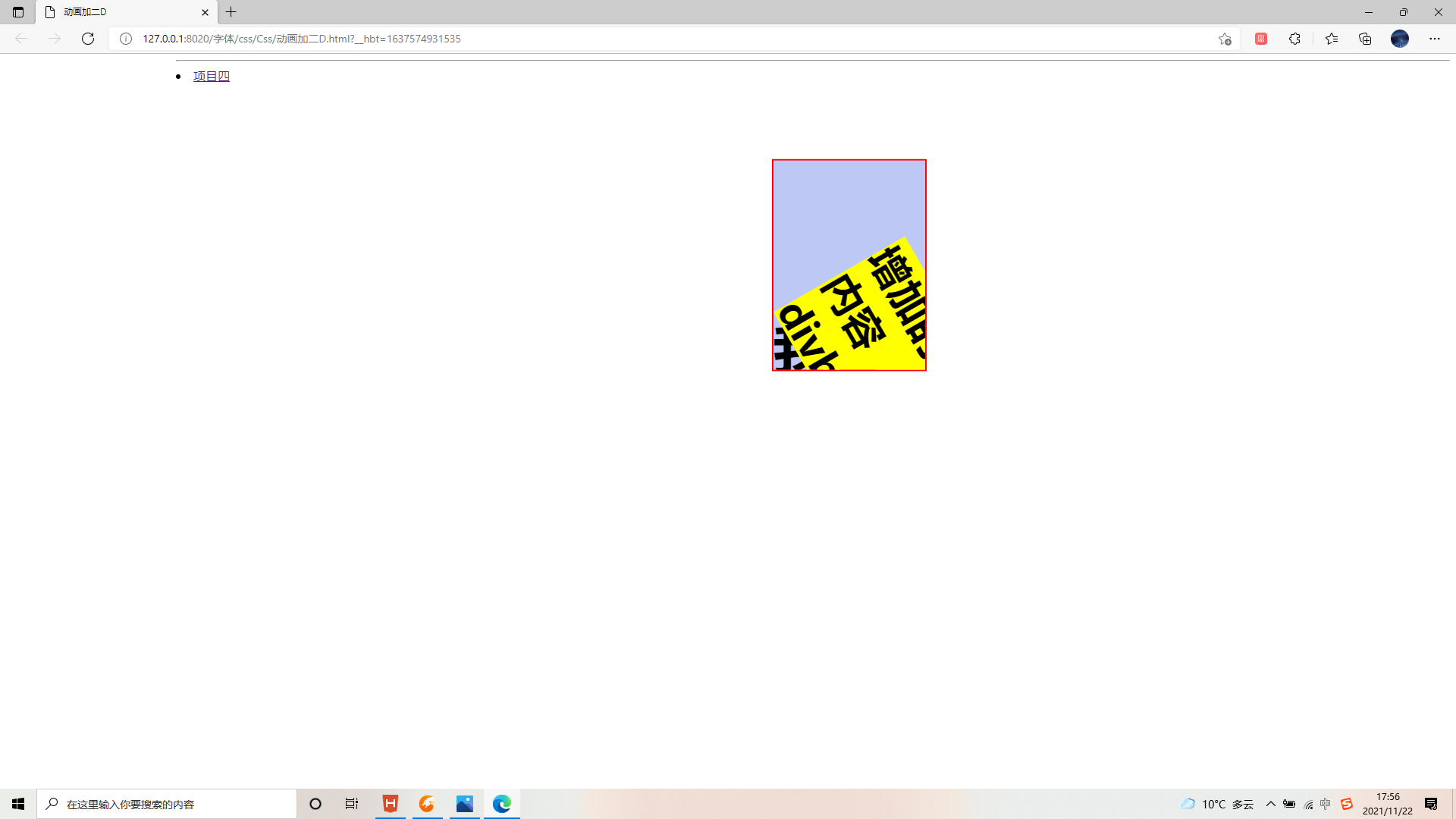Toggle the Chinese/English input mode 中 icon
Image resolution: width=1456 pixels, height=819 pixels.
point(1325,804)
